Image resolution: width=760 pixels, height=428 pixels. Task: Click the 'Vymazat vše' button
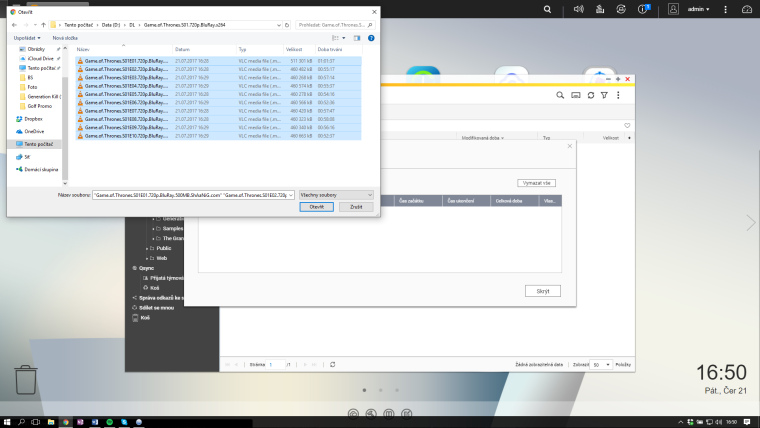click(x=535, y=183)
